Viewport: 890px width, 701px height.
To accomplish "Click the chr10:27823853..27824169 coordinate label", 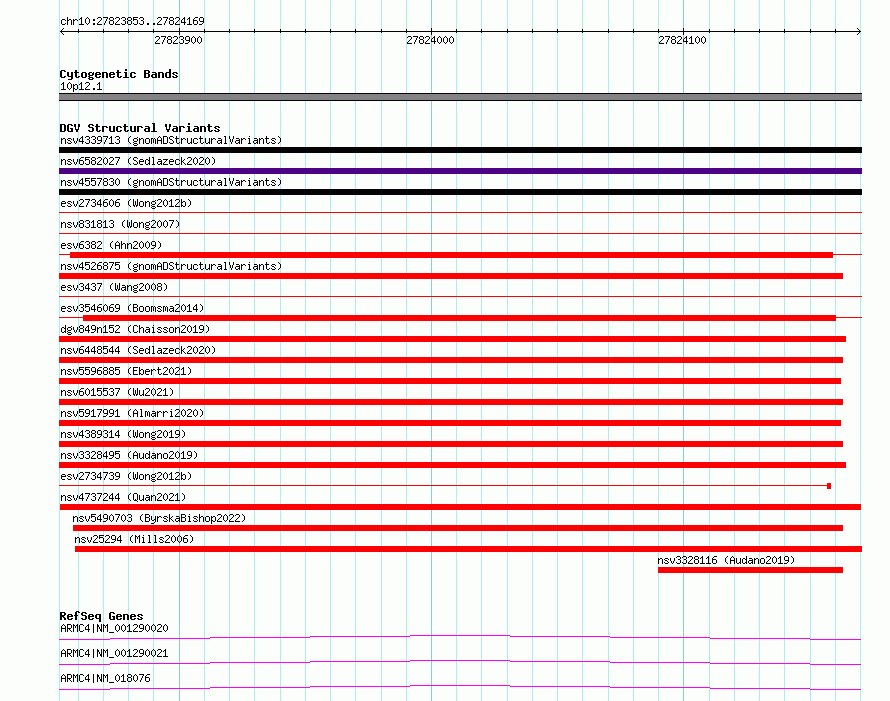I will (x=132, y=21).
